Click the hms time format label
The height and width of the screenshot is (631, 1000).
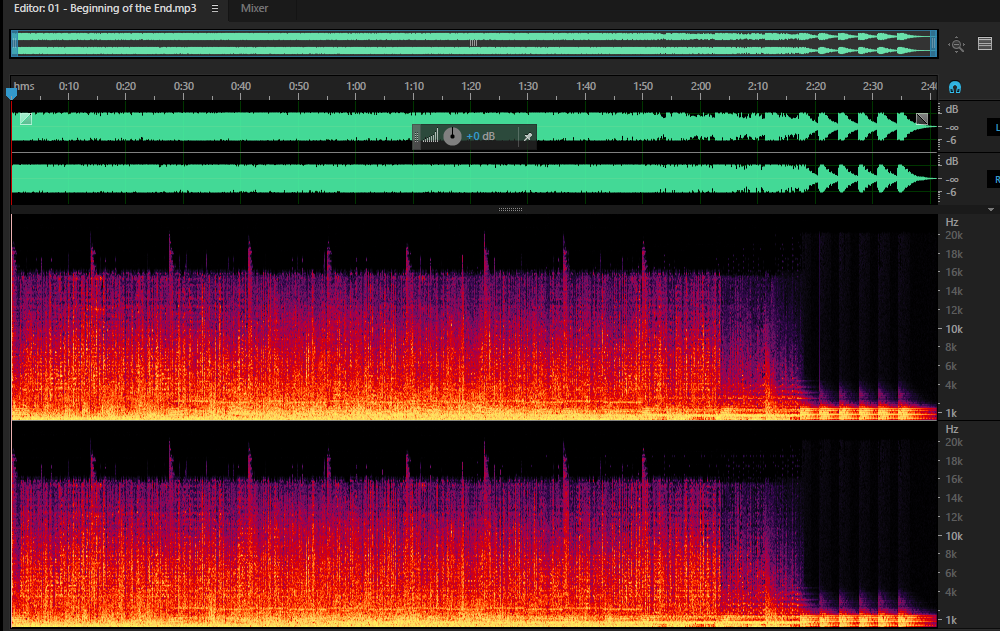tap(24, 86)
